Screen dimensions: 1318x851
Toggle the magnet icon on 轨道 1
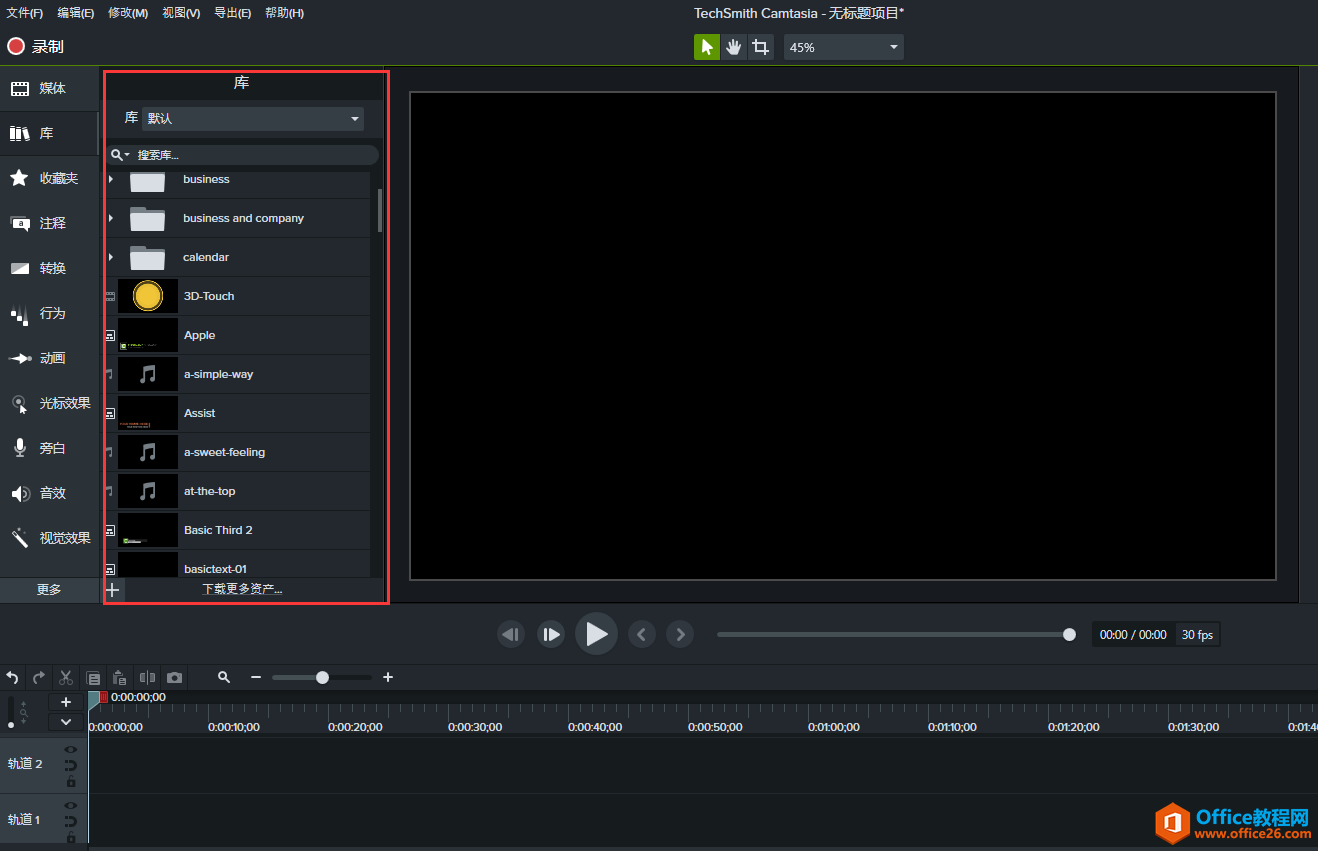(71, 821)
